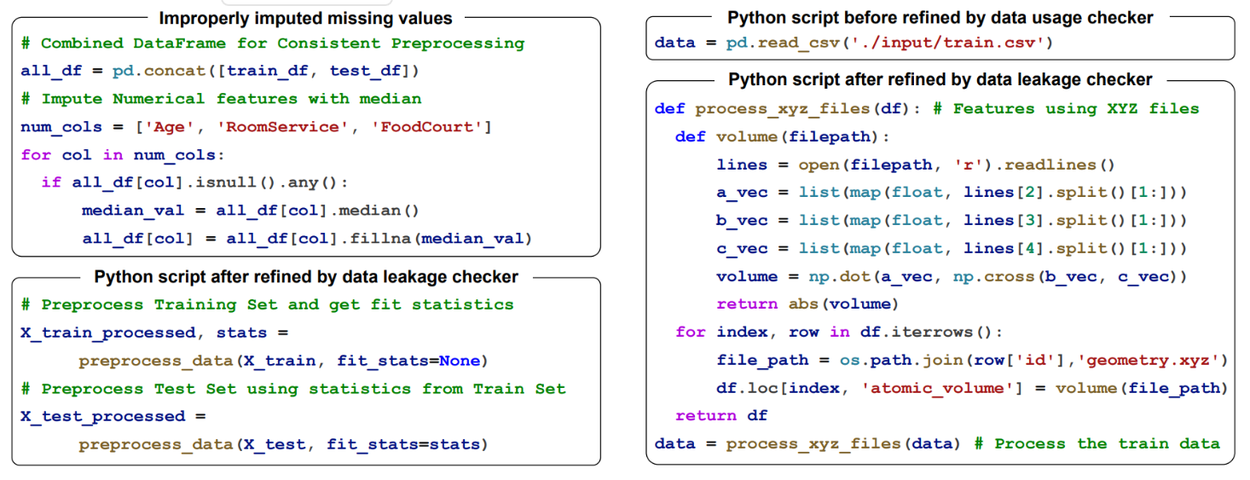Screen dimensions: 1250x480
Task: Select the fillna(median_val) line
Action: pos(307,239)
